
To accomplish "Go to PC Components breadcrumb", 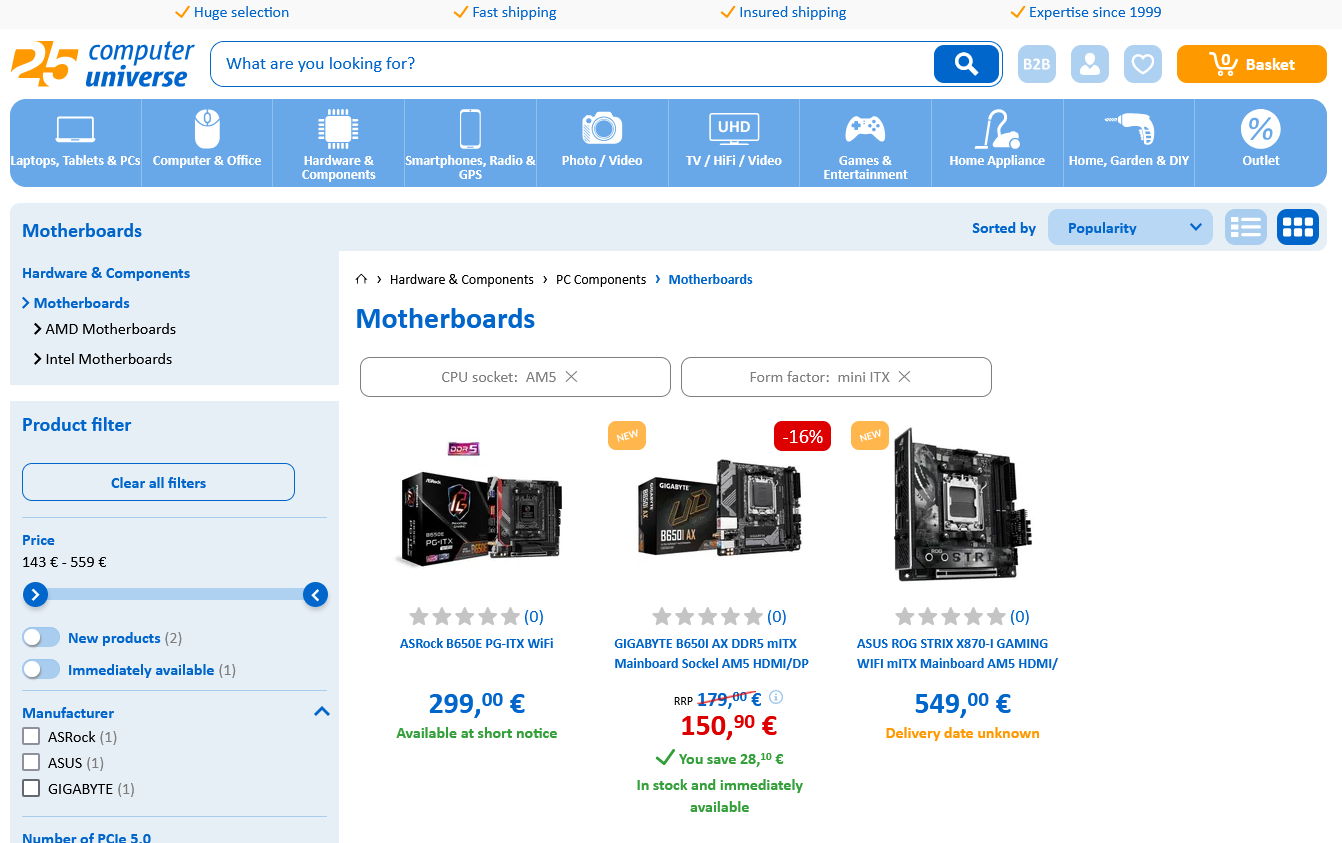I will coord(601,279).
